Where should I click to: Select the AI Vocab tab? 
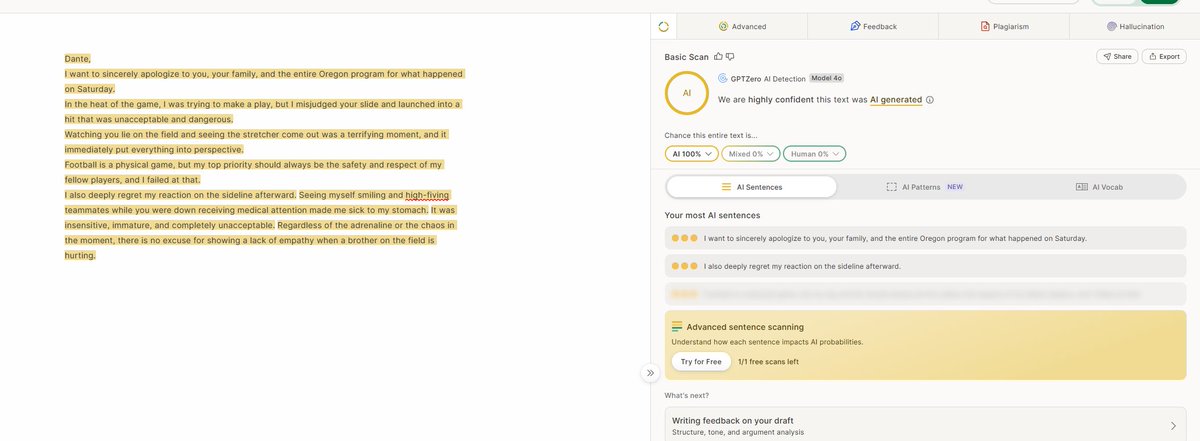pos(1098,187)
